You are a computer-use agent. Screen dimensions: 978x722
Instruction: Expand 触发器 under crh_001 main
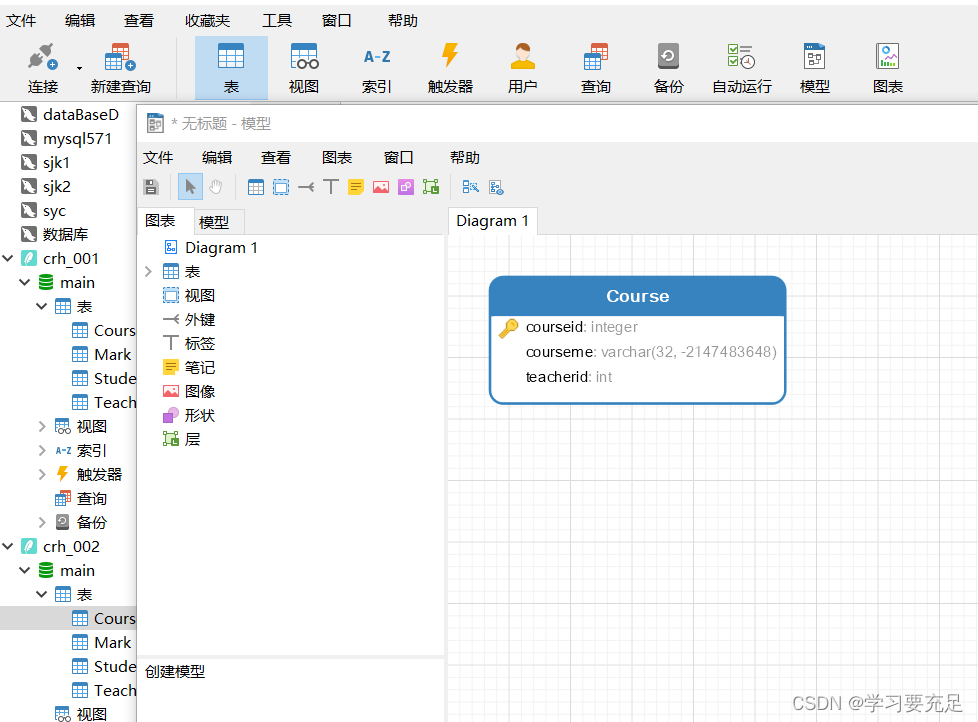point(42,475)
